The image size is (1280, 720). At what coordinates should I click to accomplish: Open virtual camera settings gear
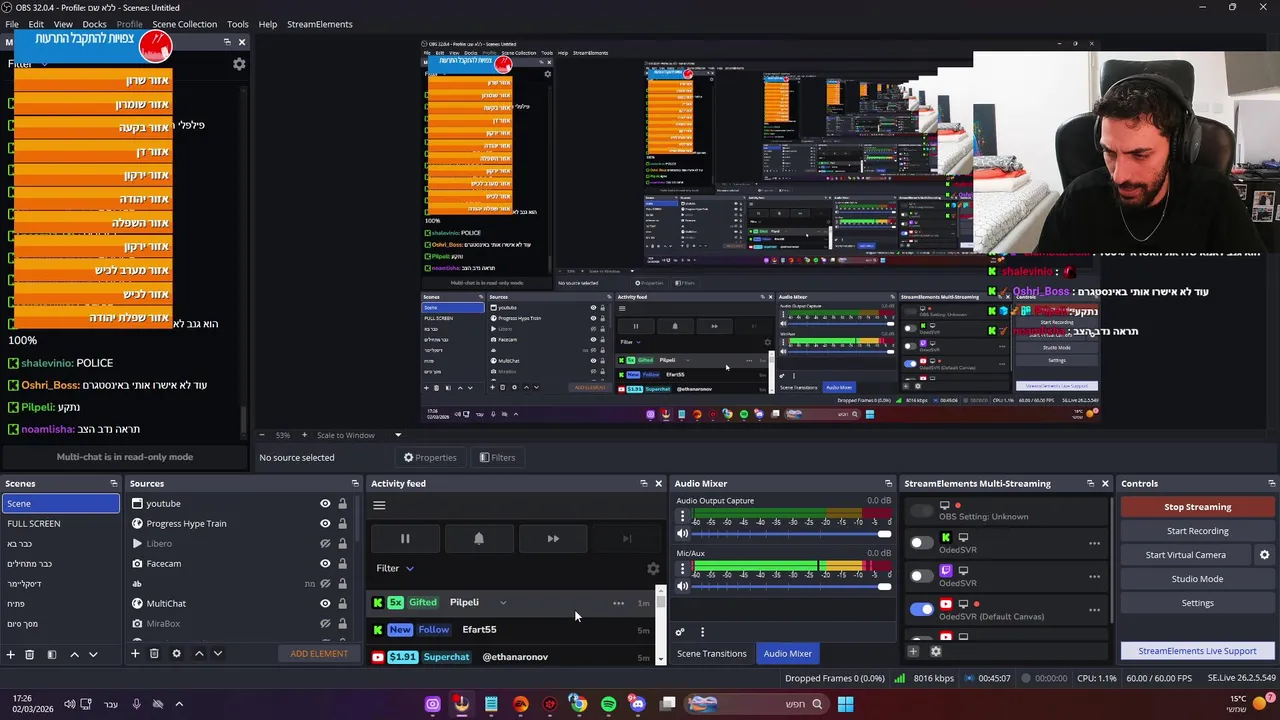click(1264, 555)
